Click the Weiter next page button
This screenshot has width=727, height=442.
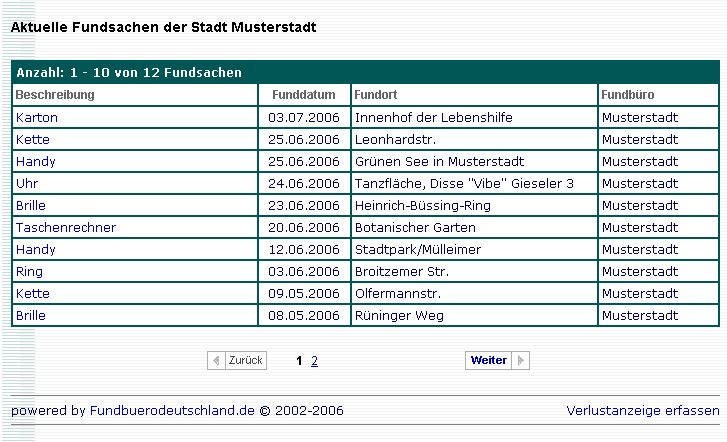(x=496, y=360)
